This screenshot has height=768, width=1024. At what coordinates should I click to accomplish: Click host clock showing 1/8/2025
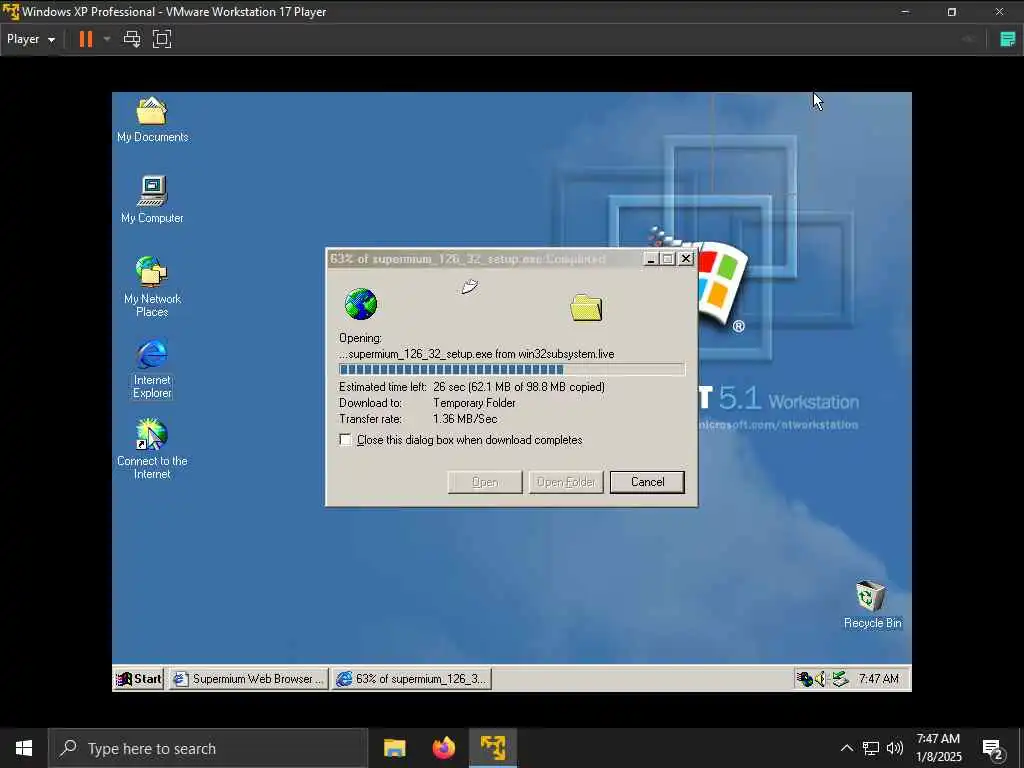click(x=938, y=748)
